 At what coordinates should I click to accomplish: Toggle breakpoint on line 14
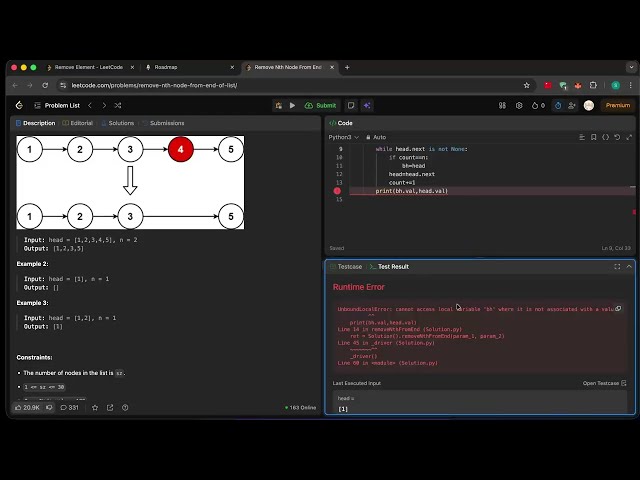[337, 191]
